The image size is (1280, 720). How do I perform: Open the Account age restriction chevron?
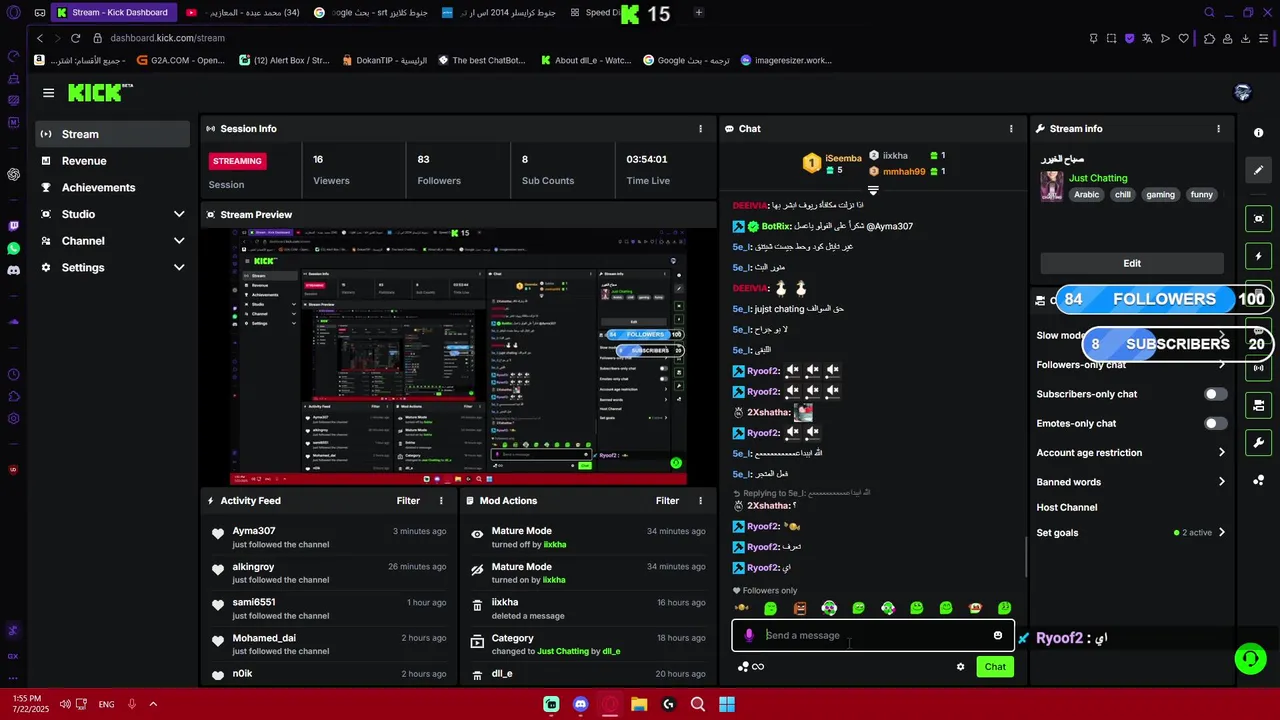[x=1221, y=453]
